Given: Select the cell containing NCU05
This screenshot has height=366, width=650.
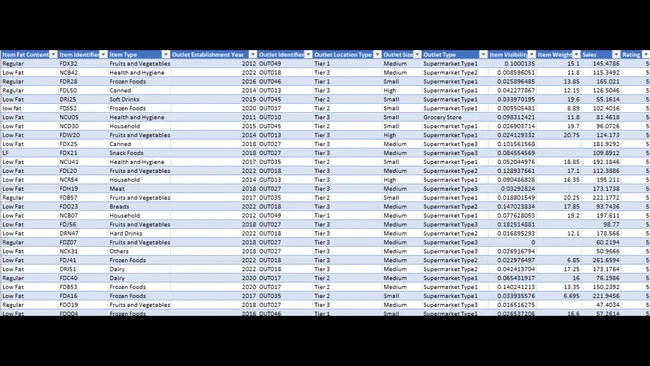Looking at the screenshot, I should click(83, 117).
